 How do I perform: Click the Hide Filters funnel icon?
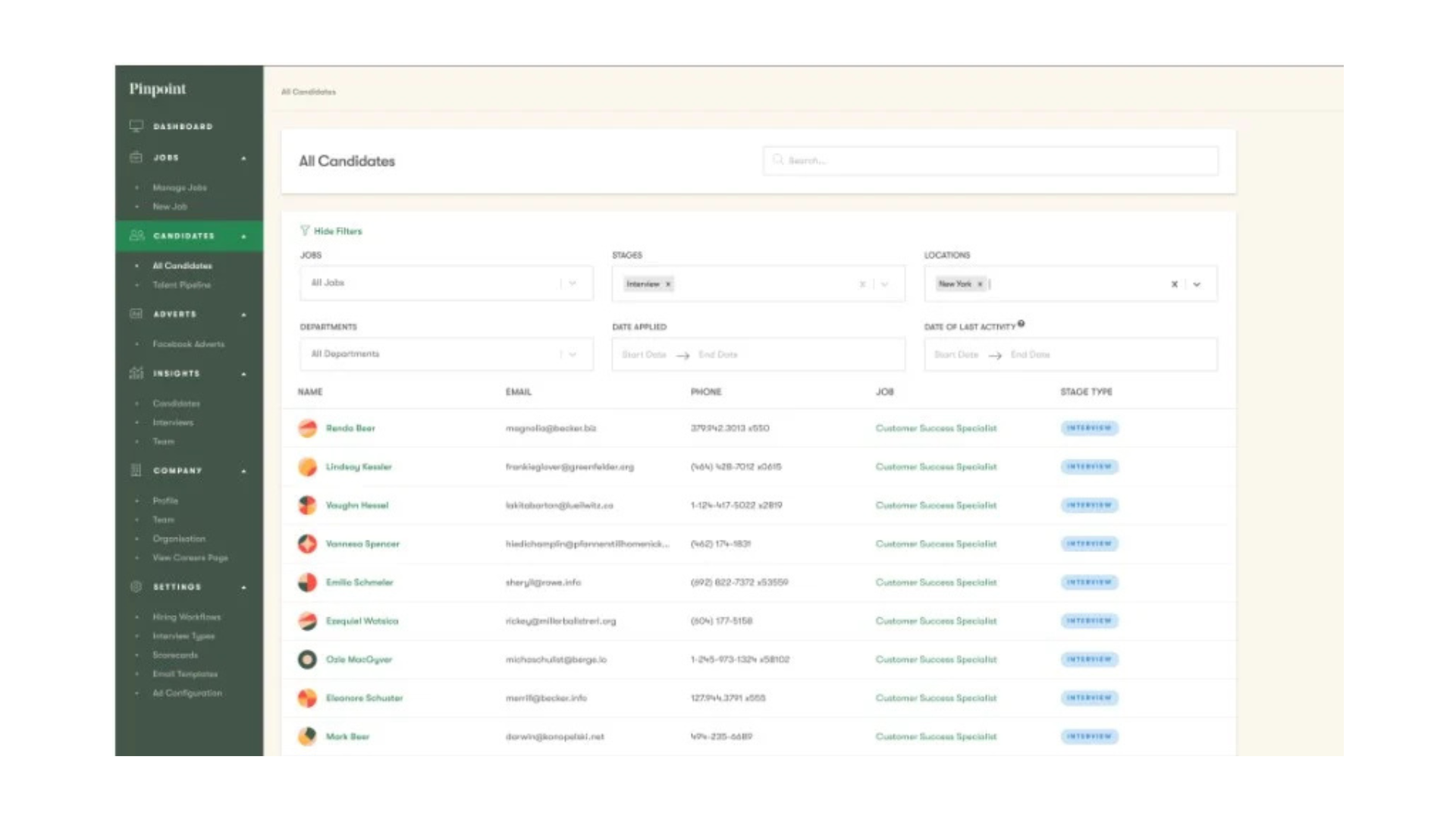305,231
